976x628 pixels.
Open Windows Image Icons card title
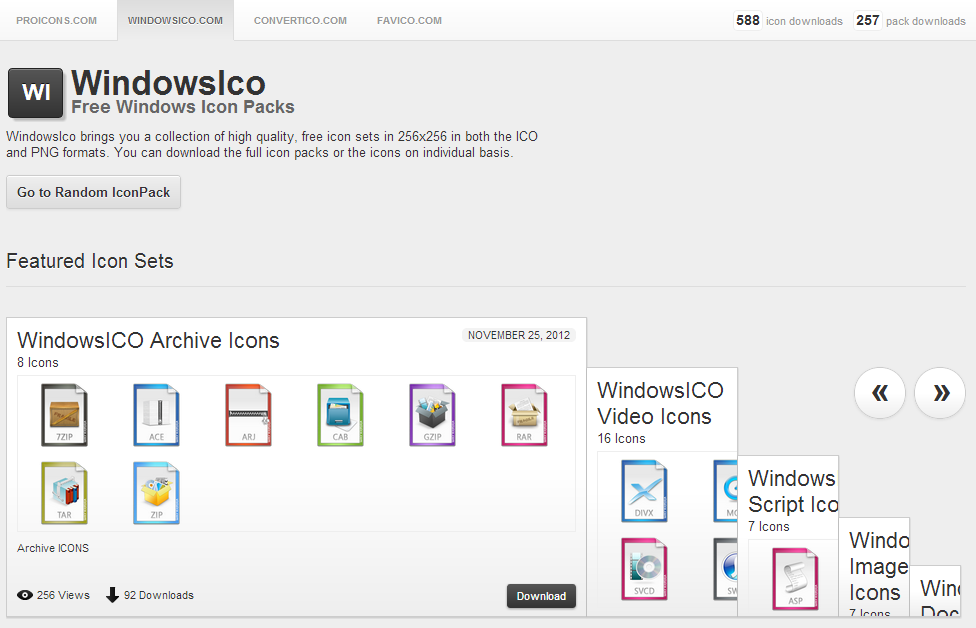tap(879, 566)
